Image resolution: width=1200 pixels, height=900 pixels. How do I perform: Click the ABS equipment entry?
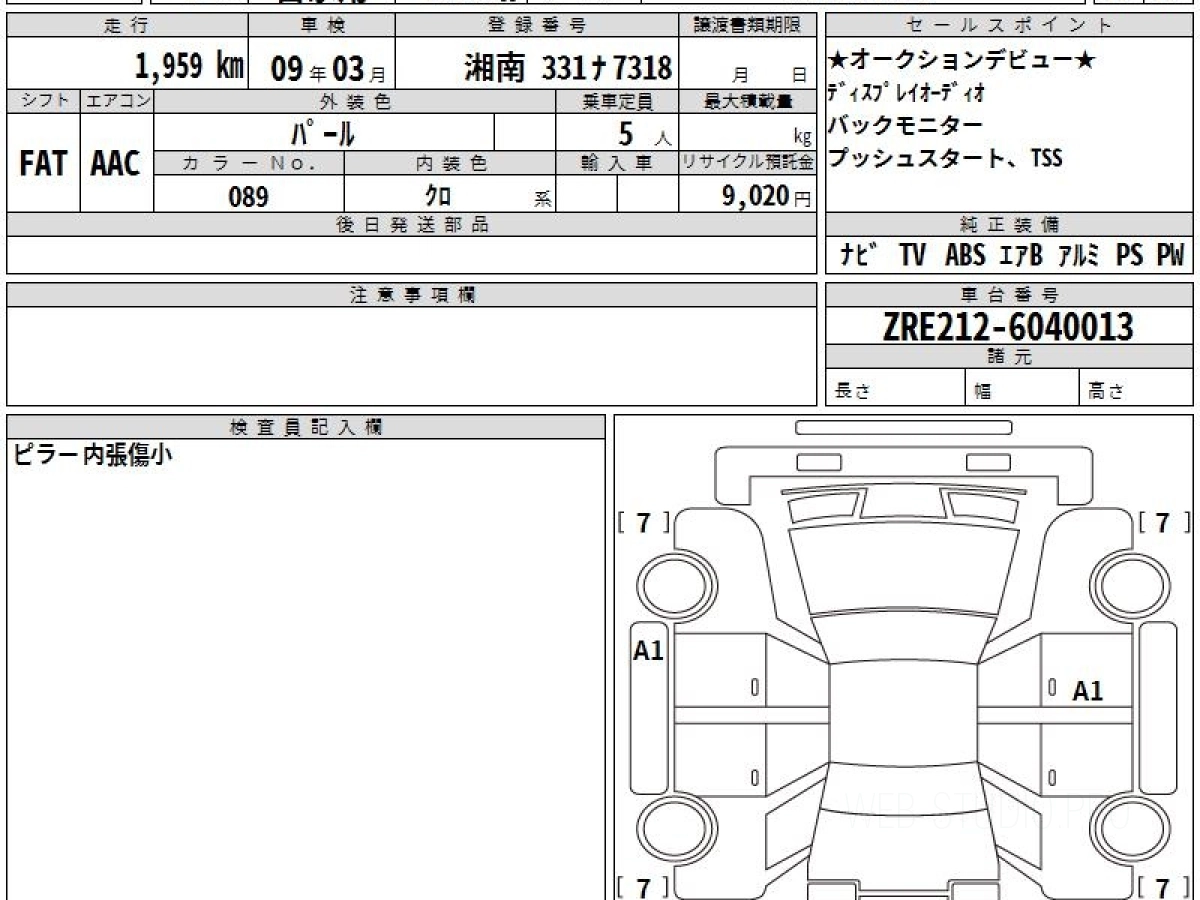coord(965,256)
